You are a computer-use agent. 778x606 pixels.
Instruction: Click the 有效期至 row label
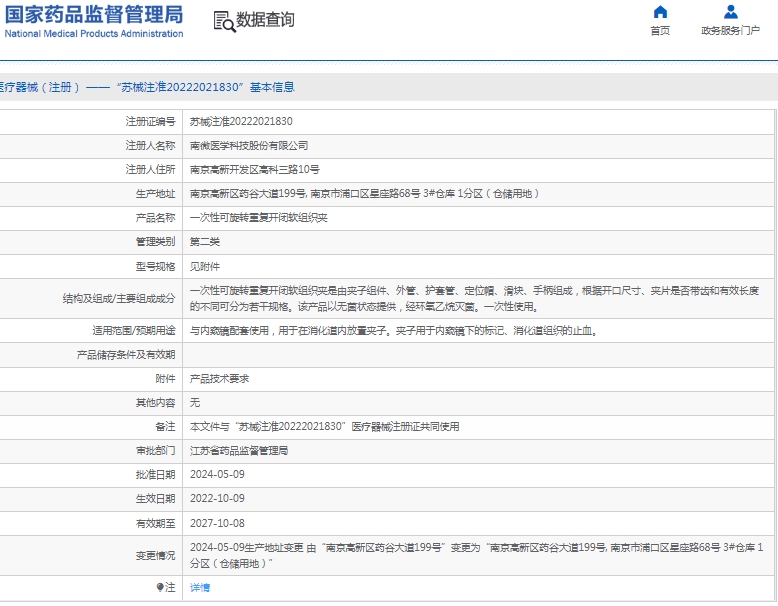tap(155, 523)
